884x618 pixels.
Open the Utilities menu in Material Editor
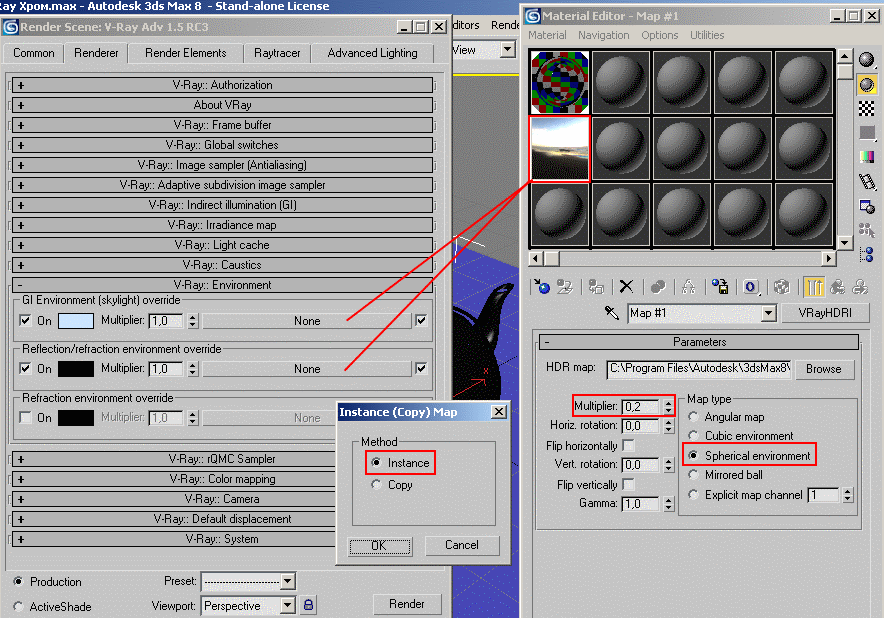pyautogui.click(x=707, y=35)
